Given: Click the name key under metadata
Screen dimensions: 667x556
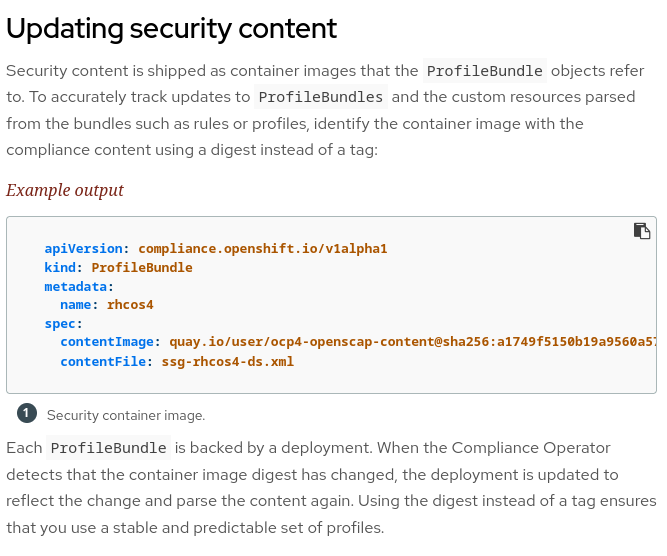Looking at the screenshot, I should (78, 305).
